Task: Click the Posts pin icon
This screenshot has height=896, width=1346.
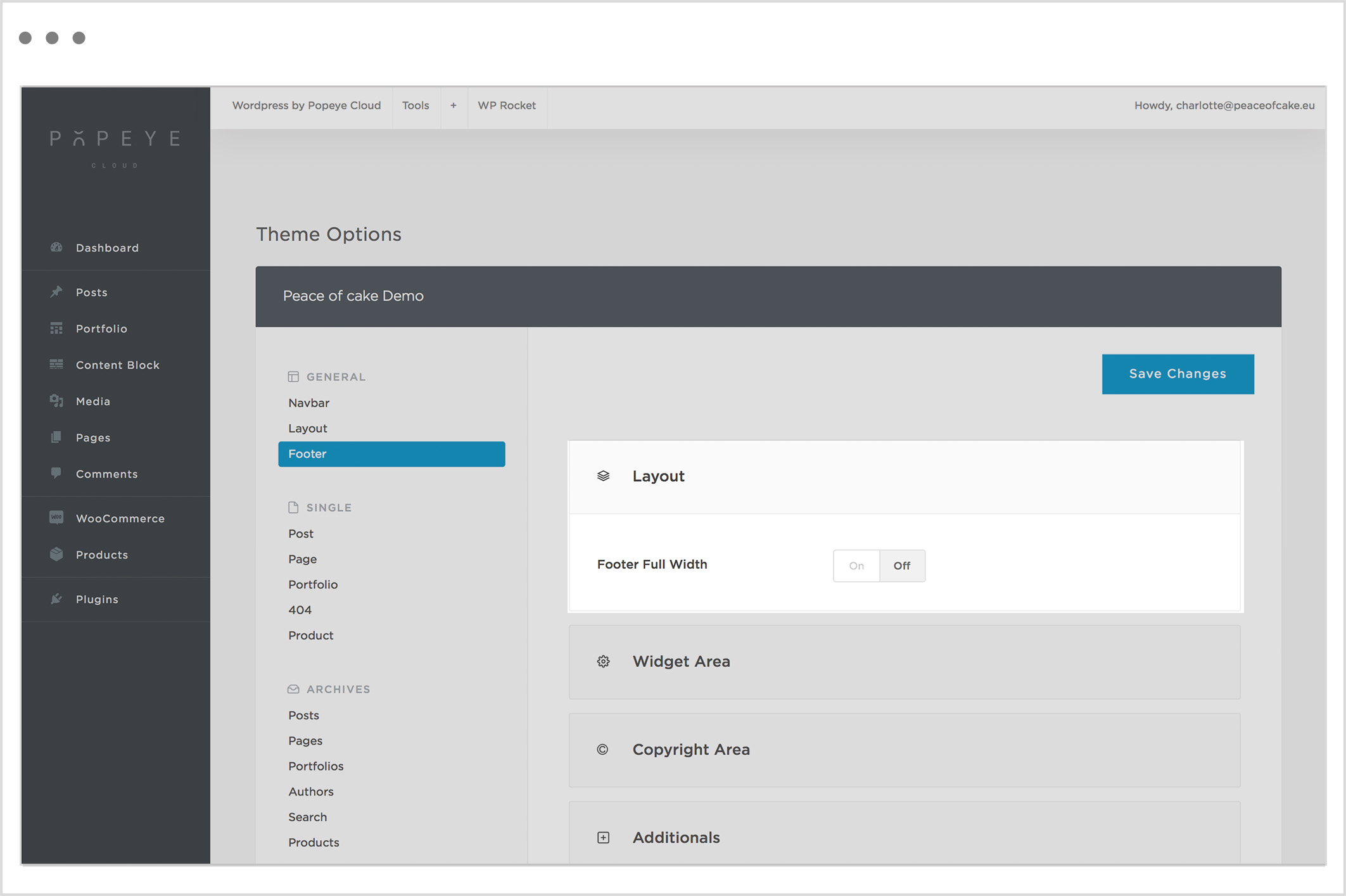Action: tap(56, 292)
